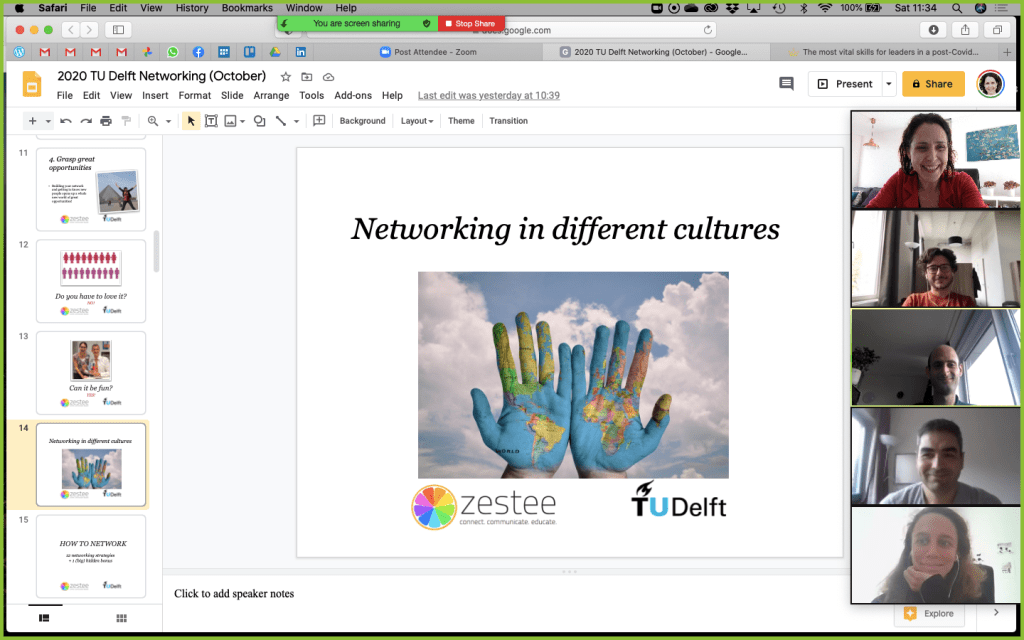Screen dimensions: 1024x640
Task: Open comment history speech bubble icon
Action: (786, 84)
